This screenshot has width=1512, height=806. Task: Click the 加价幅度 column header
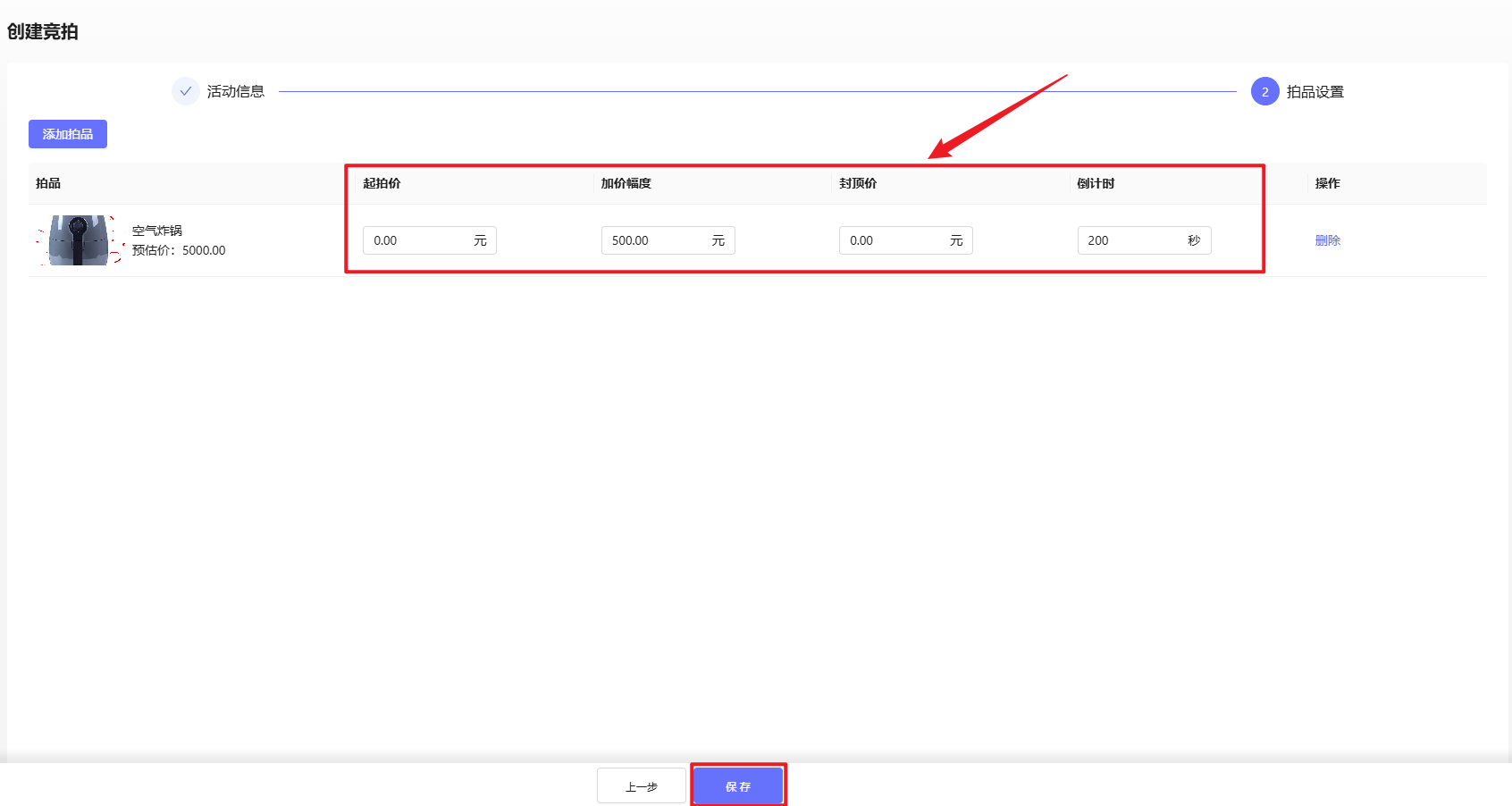[626, 183]
